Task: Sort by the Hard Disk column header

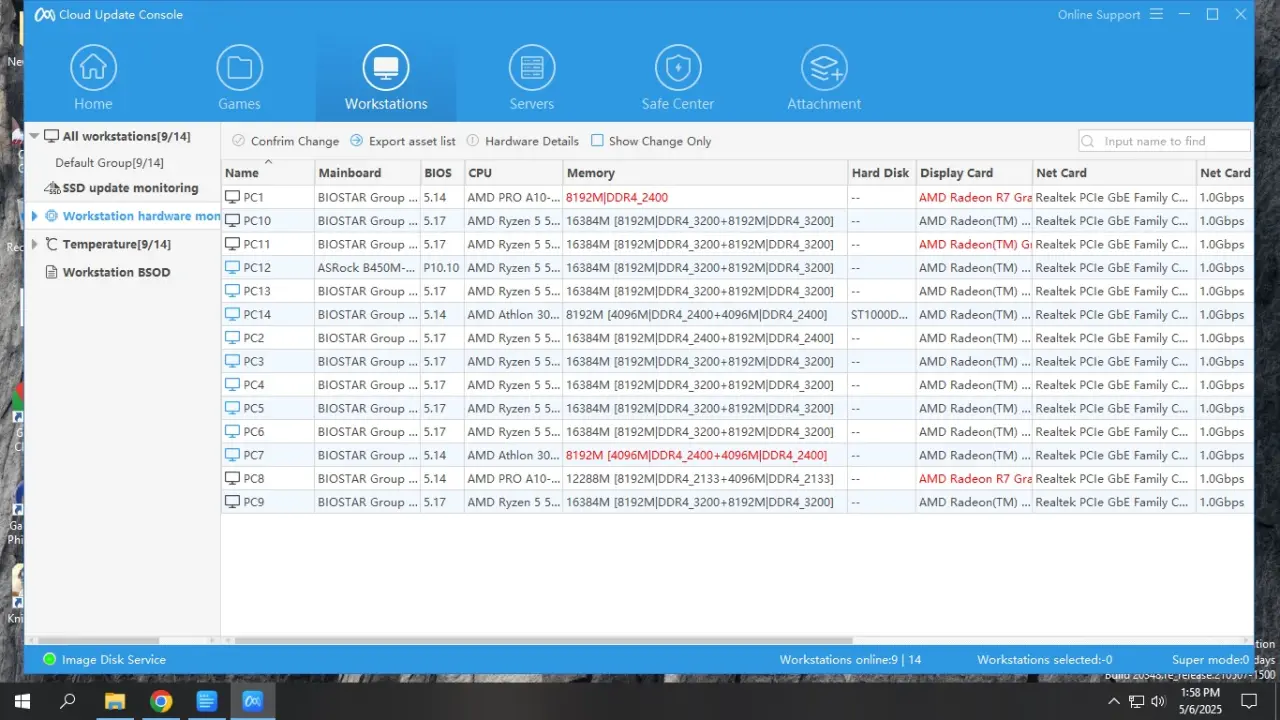Action: point(881,173)
